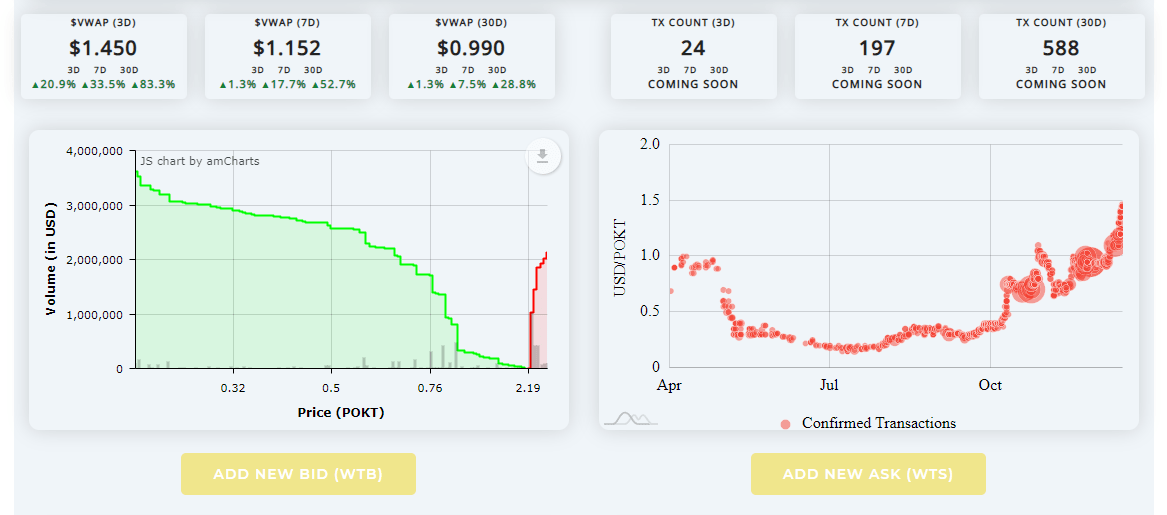
Task: Click the download icon on the depth chart
Action: tap(543, 156)
